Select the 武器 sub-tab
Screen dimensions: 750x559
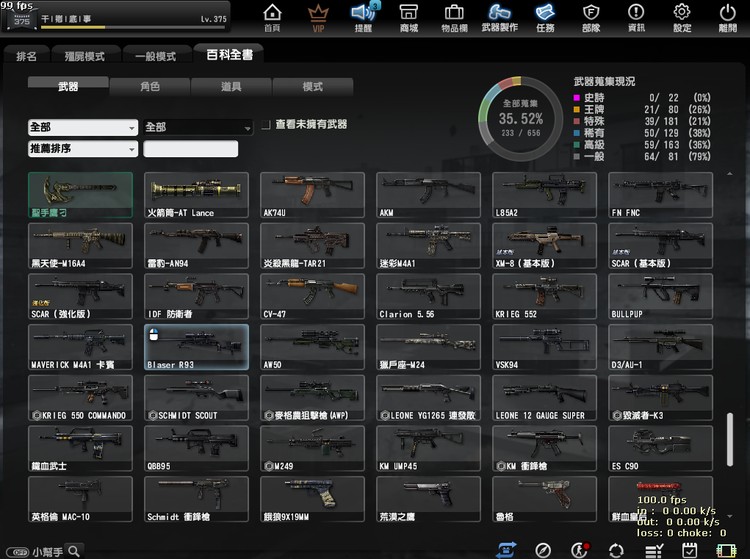pos(68,86)
